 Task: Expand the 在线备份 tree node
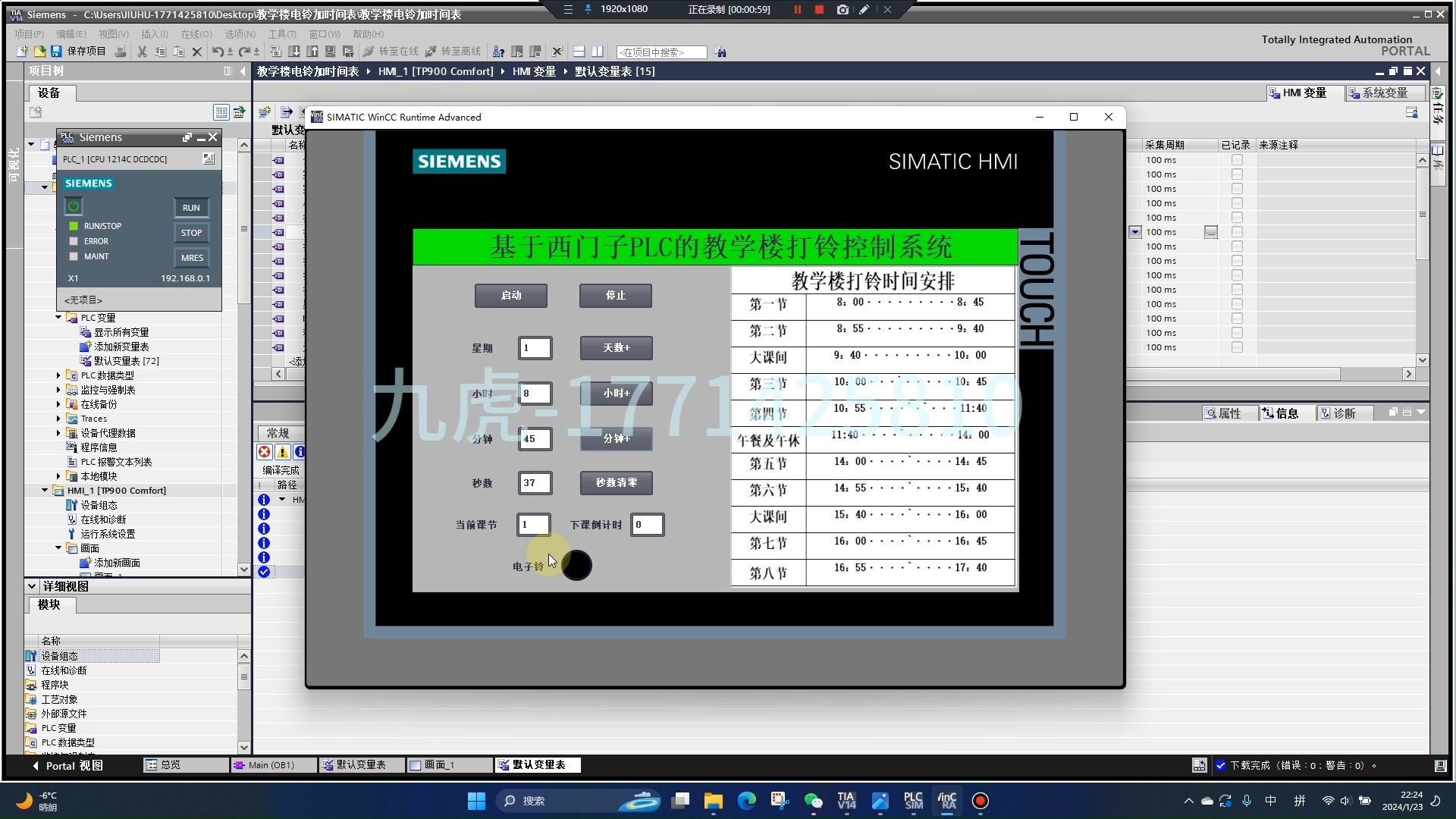click(x=58, y=404)
